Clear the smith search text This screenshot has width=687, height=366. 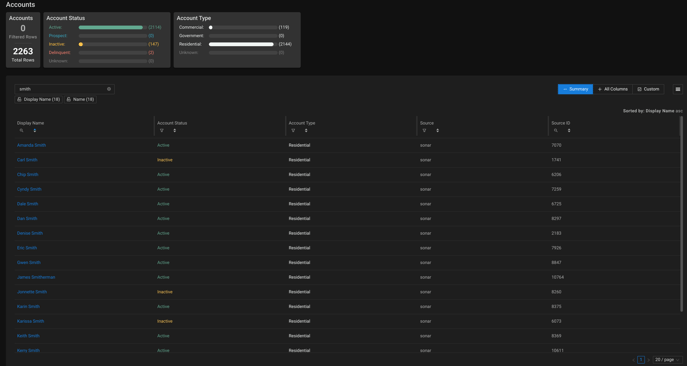click(109, 89)
